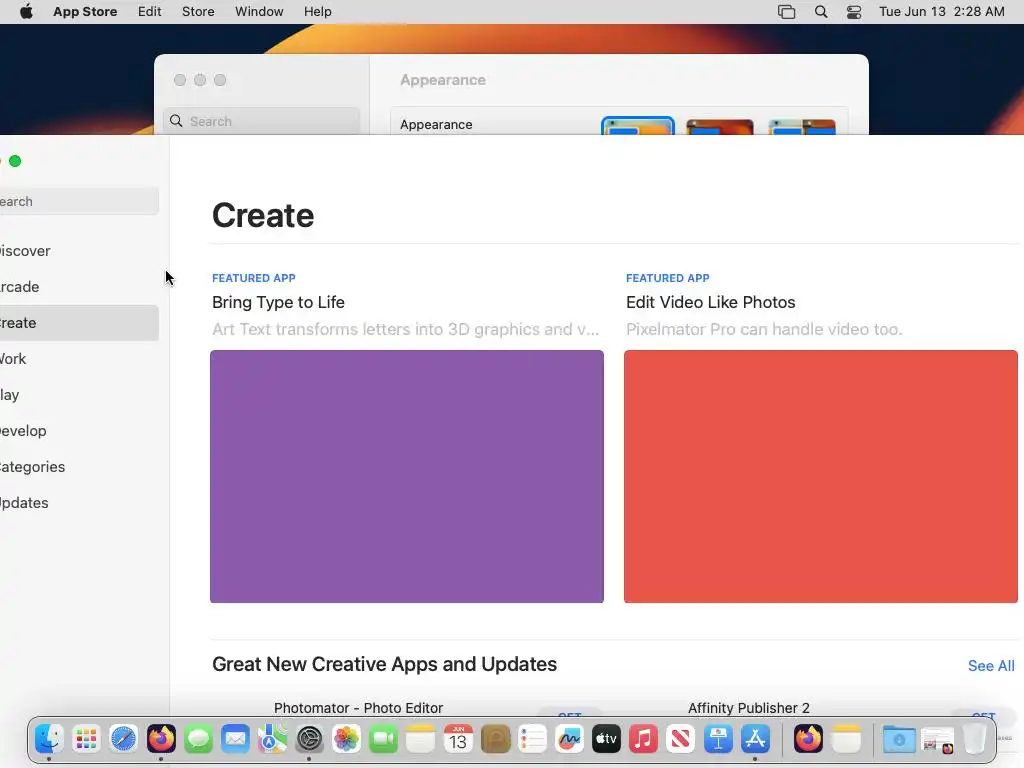This screenshot has height=768, width=1024.
Task: Open Finder from the dock
Action: point(49,739)
